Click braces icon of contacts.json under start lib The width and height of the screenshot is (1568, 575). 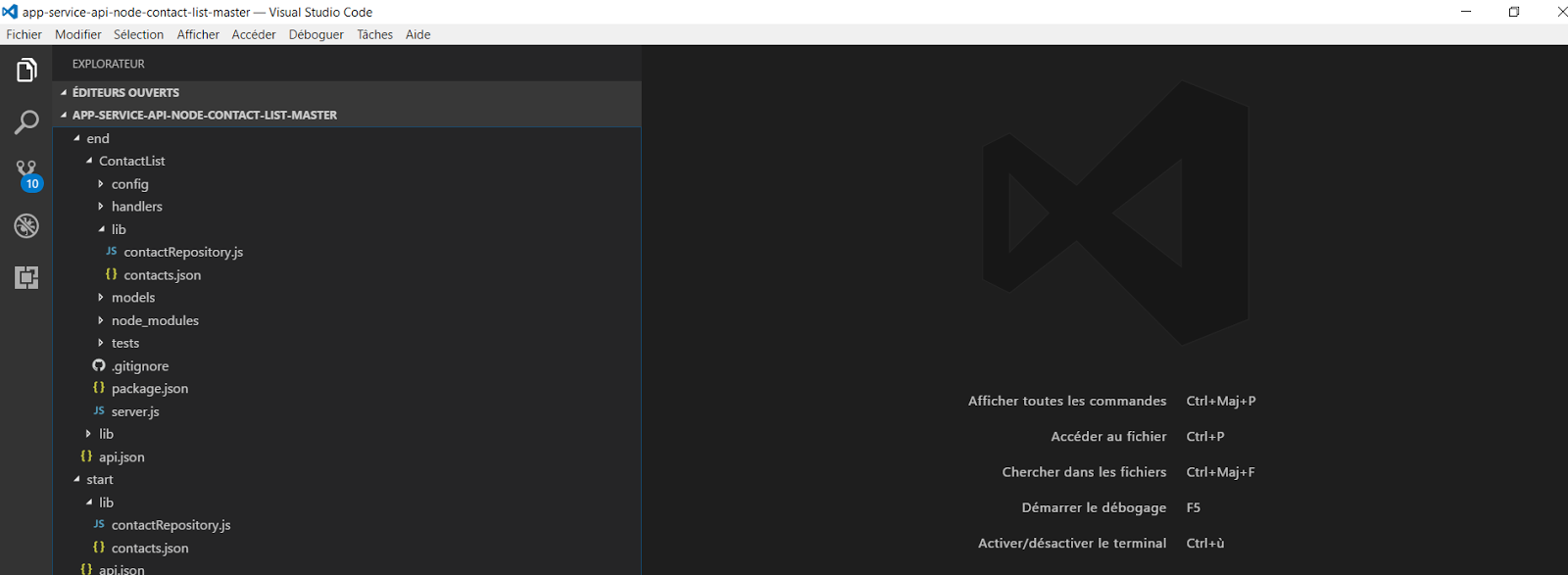tap(99, 548)
